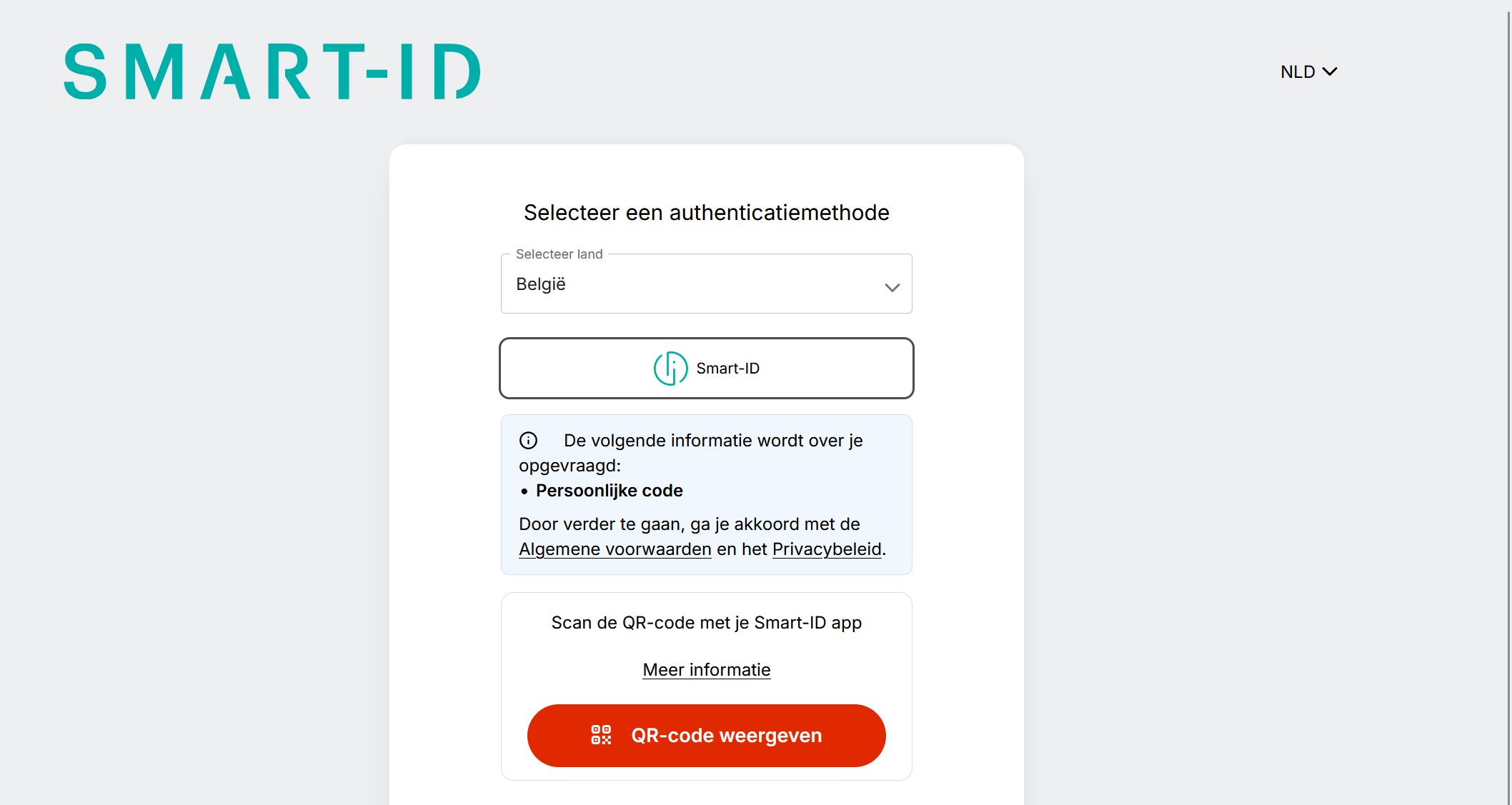Follow the Meer informatie link
1512x805 pixels.
(x=706, y=670)
